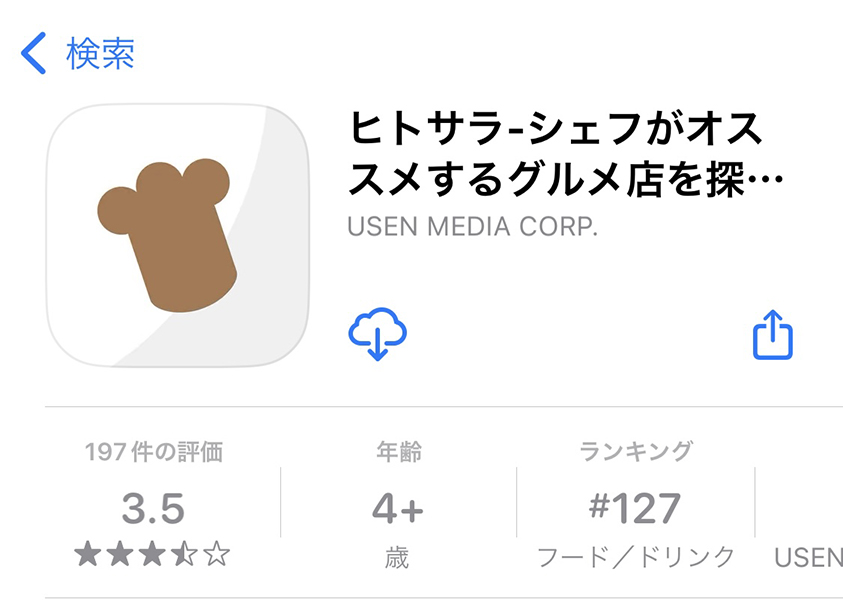
Task: Tap the truncated ヒトサラ app title
Action: tap(566, 153)
